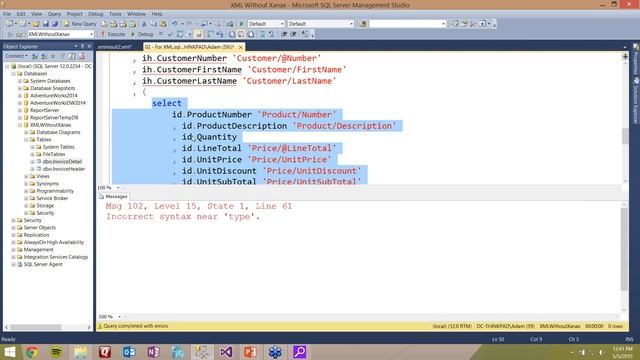Close the Object Explorer panel
640x360 pixels.
coord(89,46)
